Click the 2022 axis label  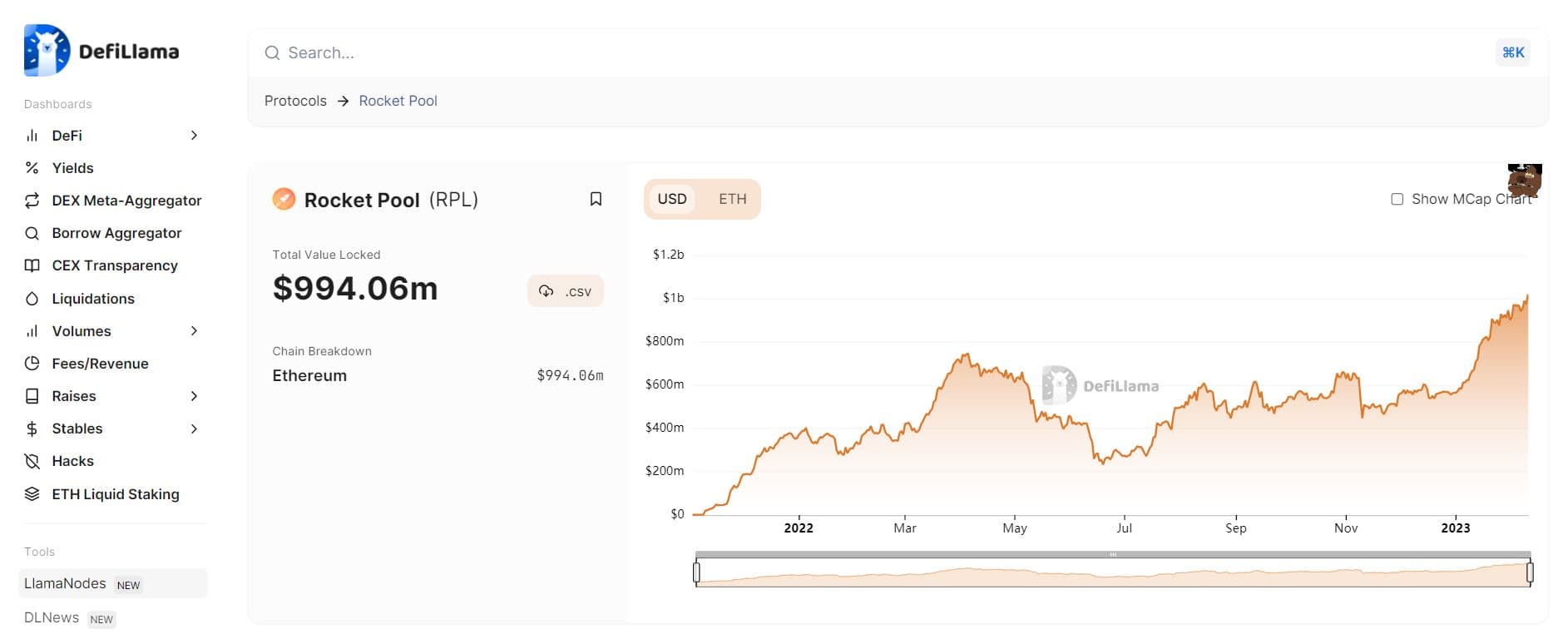coord(799,528)
